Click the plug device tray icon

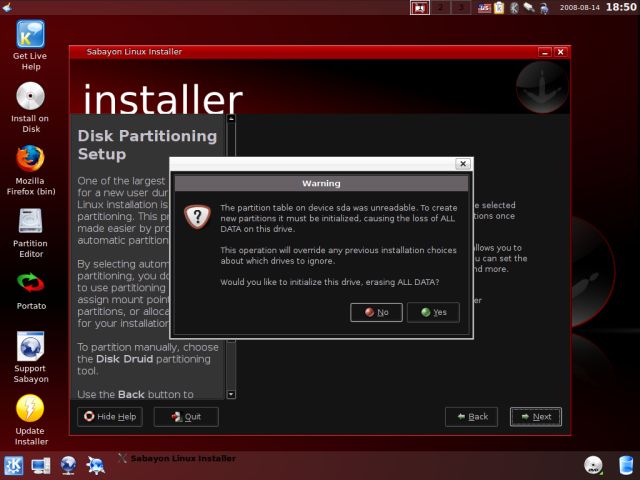[529, 7]
